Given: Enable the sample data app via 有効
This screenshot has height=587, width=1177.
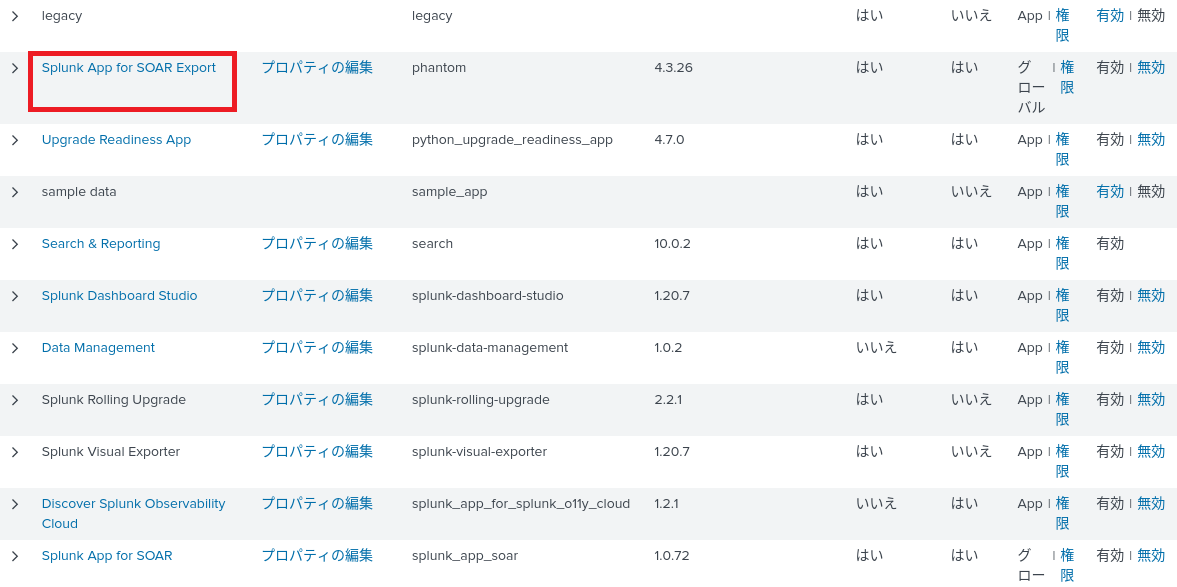Looking at the screenshot, I should pos(1110,192).
